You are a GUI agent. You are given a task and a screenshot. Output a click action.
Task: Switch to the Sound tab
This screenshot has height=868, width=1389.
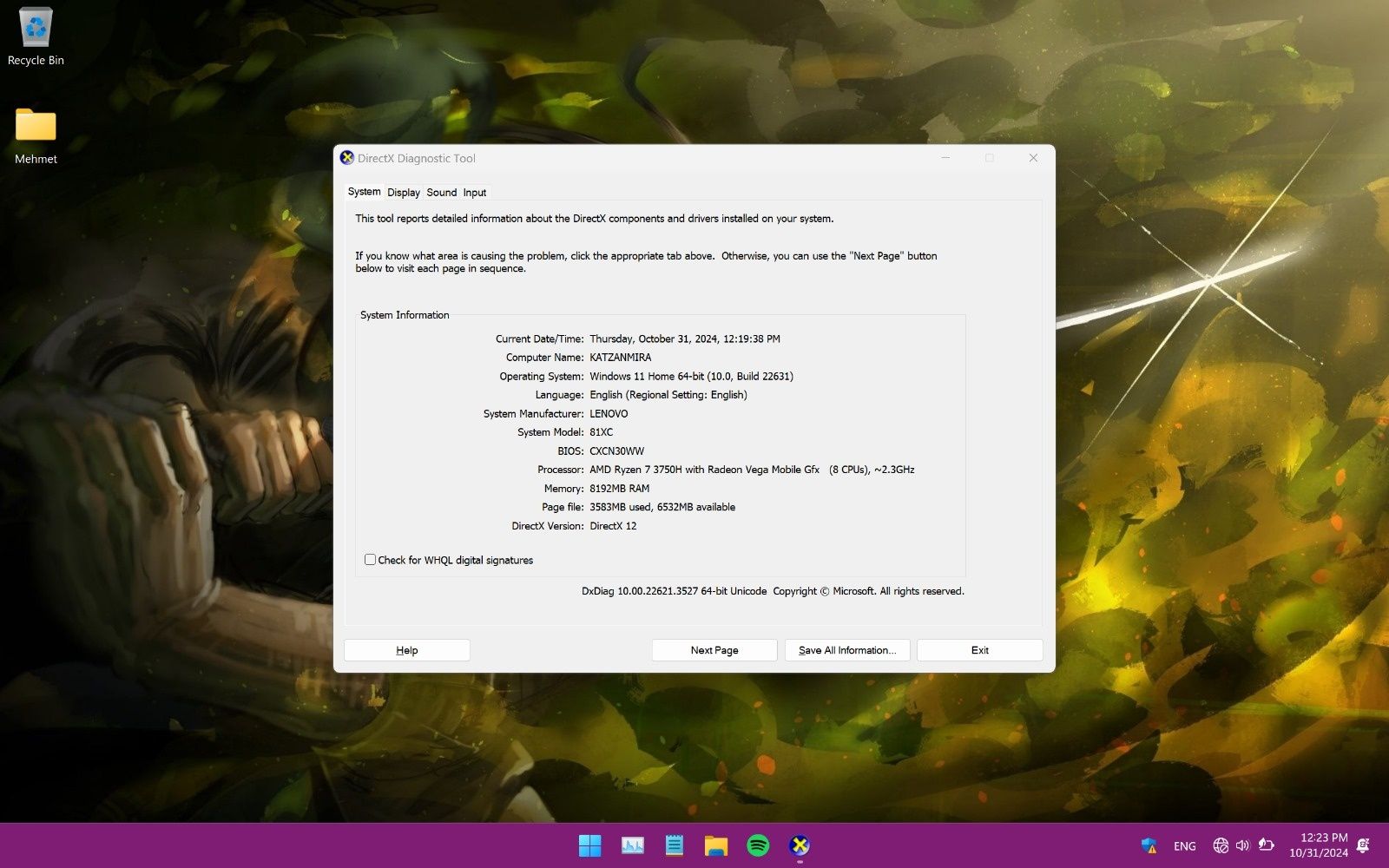tap(441, 193)
